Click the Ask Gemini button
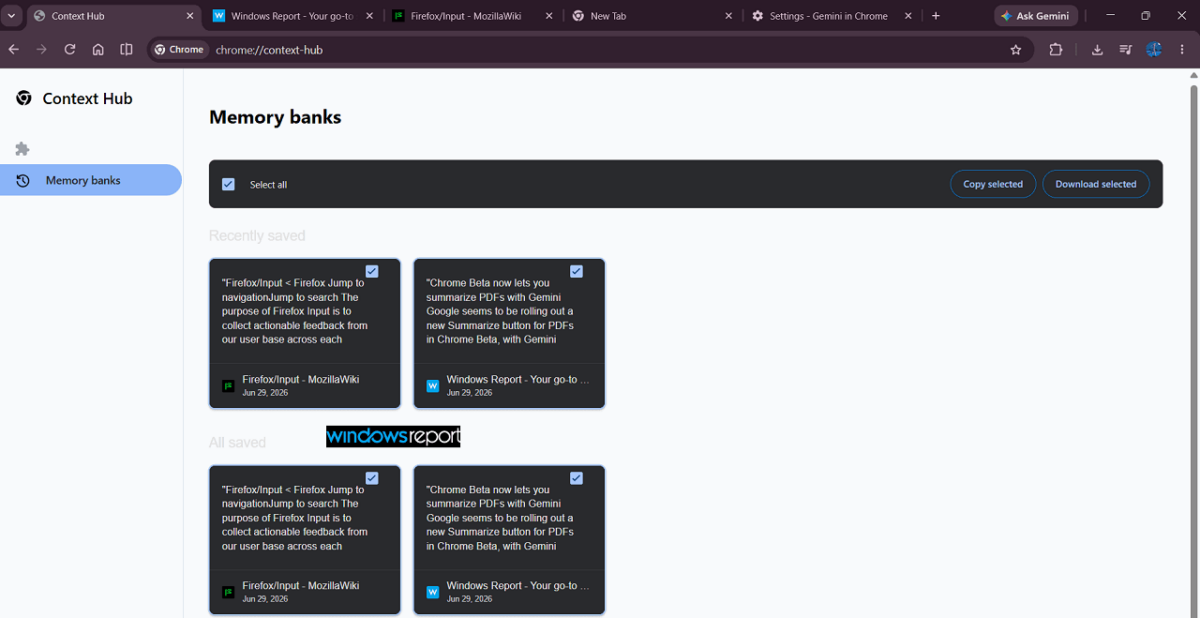The width and height of the screenshot is (1200, 618). pyautogui.click(x=1035, y=16)
